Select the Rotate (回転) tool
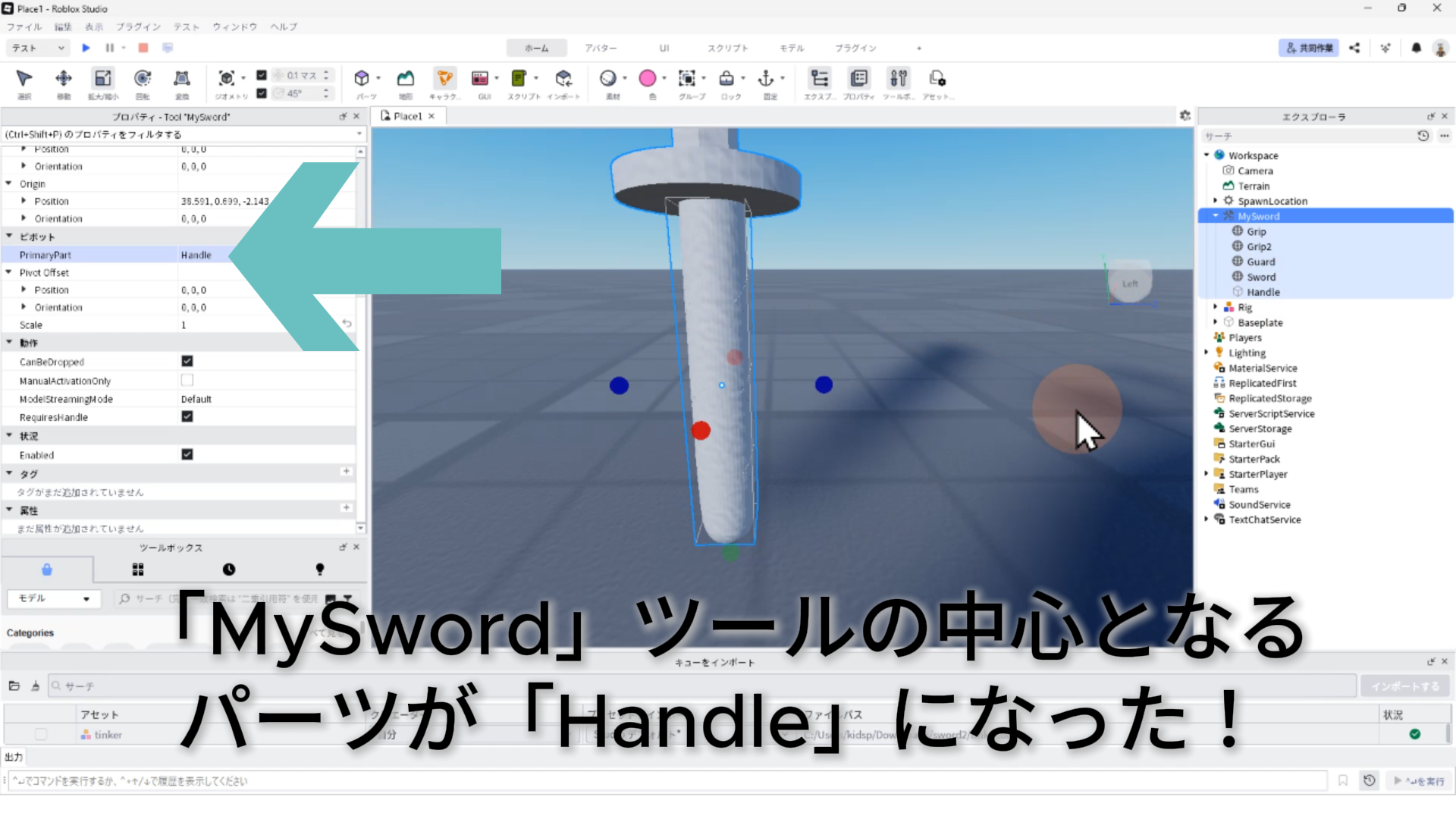This screenshot has width=1456, height=819. pos(142,79)
